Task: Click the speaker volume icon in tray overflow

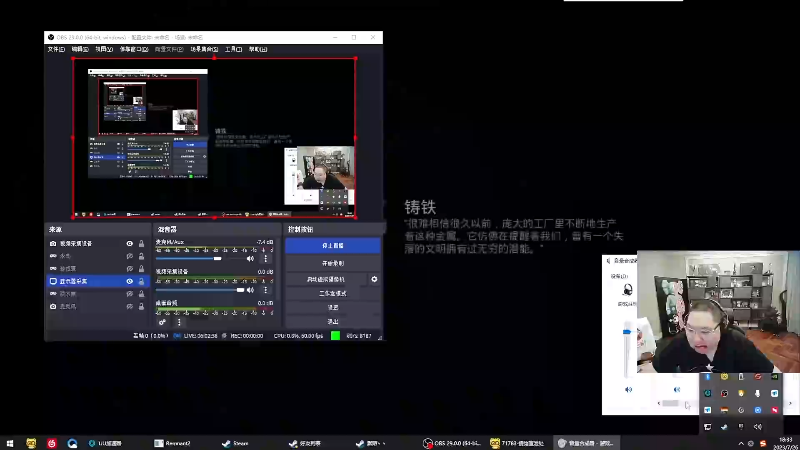Action: pos(758,427)
